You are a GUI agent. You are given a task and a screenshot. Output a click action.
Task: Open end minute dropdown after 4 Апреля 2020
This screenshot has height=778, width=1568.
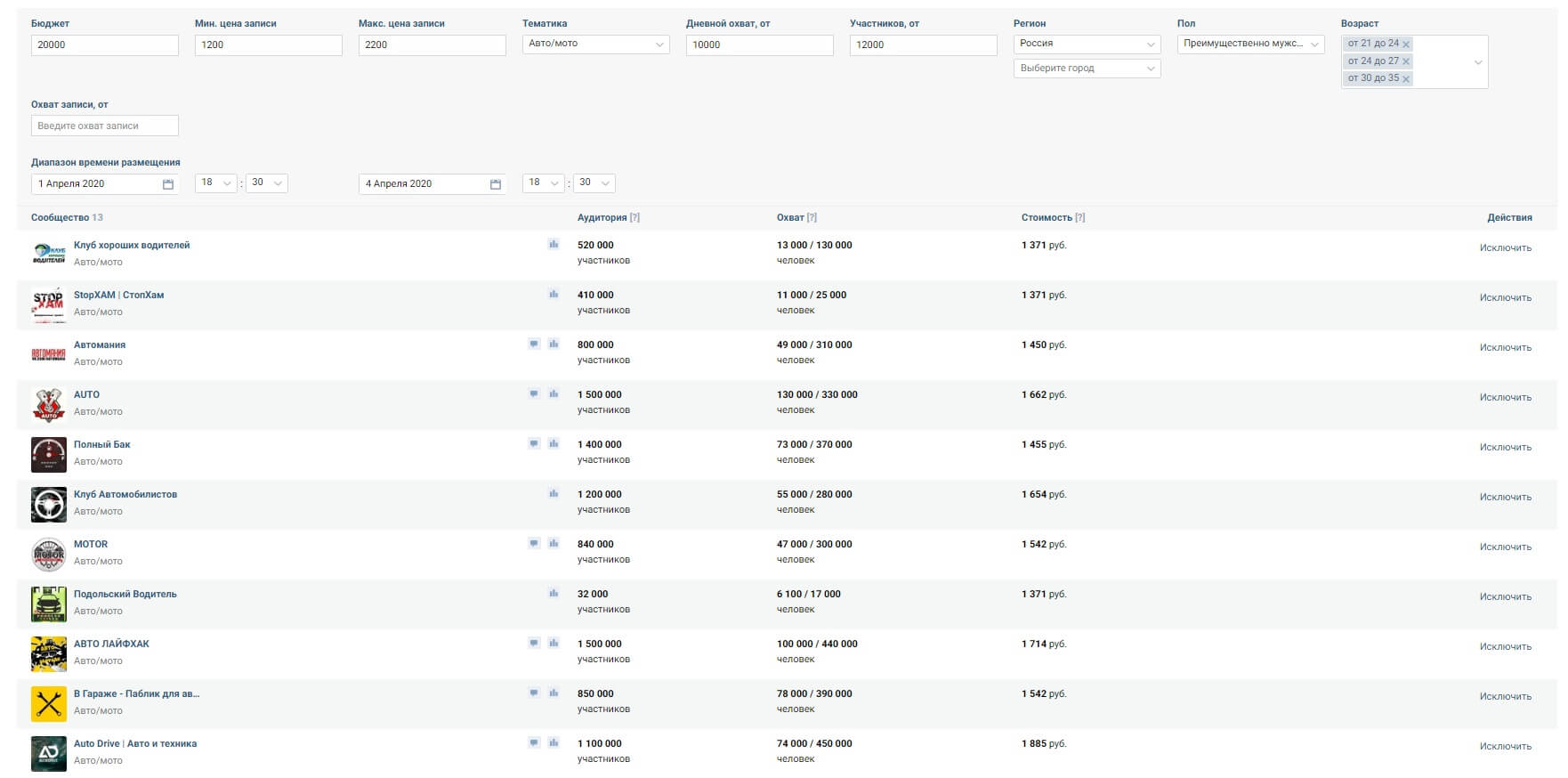pyautogui.click(x=594, y=183)
